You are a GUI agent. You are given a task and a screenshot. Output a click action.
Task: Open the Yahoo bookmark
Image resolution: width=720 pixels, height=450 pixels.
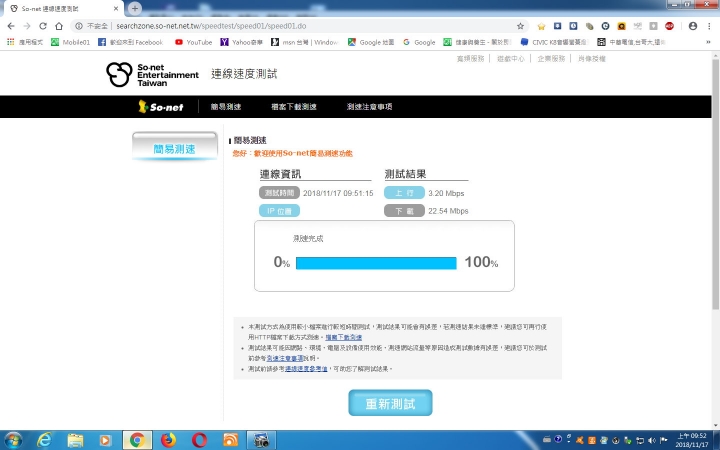click(242, 42)
